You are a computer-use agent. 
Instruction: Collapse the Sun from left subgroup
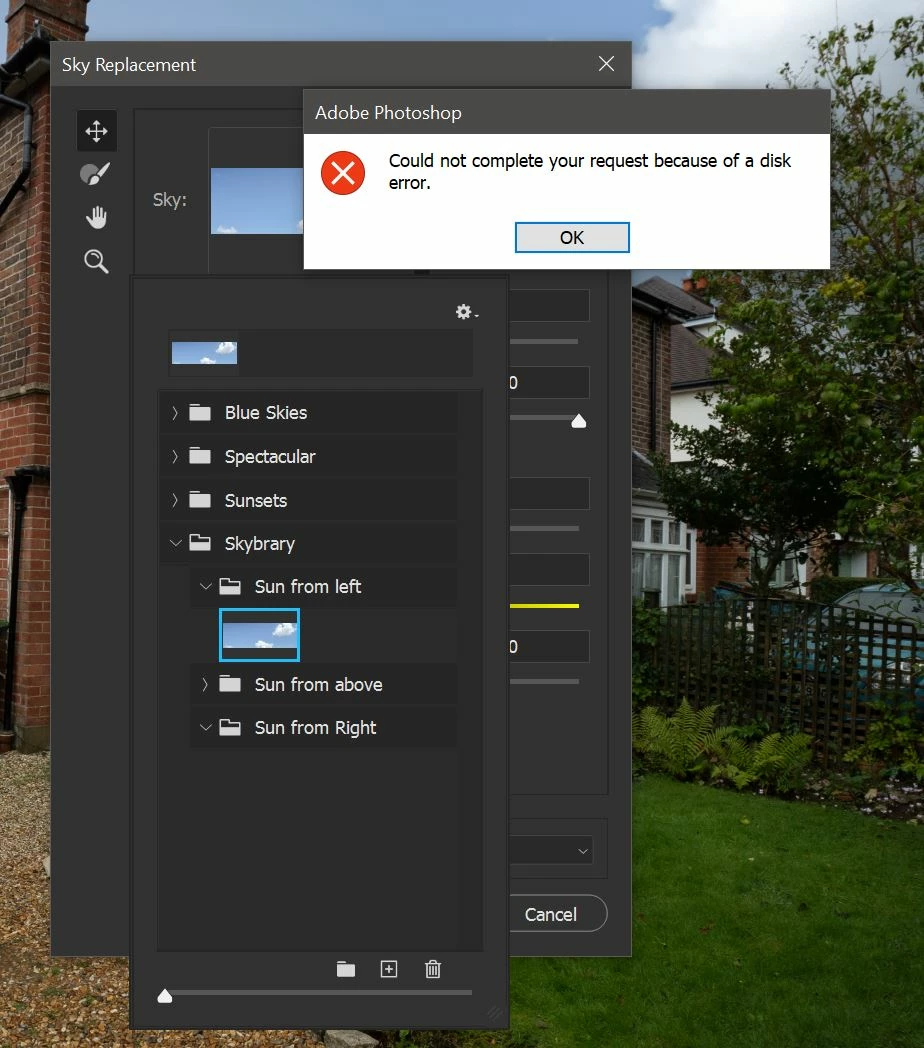coord(205,587)
